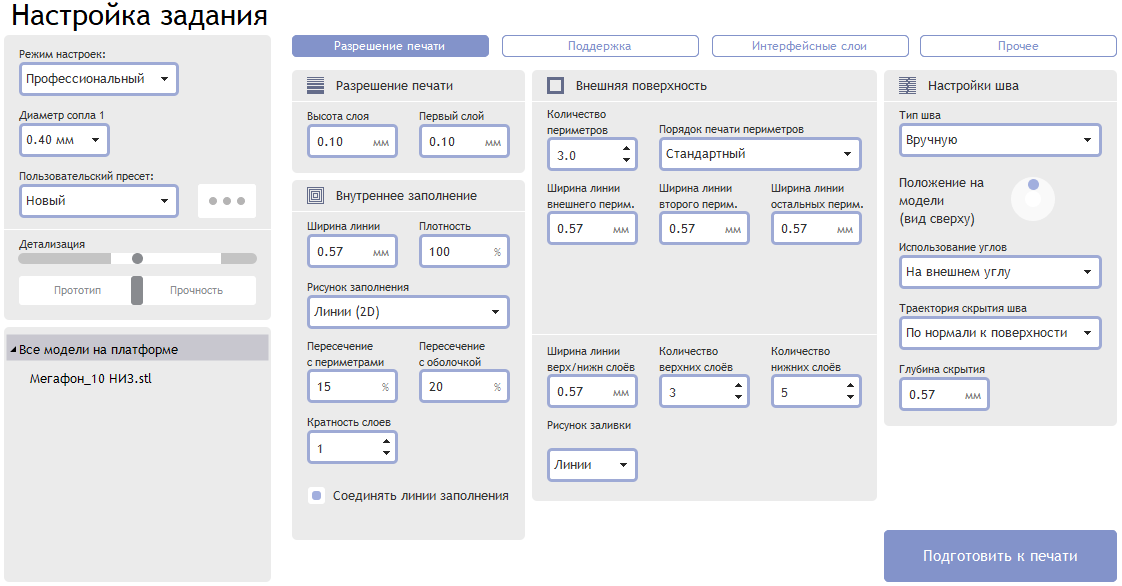Select the Прототип mode option
Viewport: 1122px width, 586px height.
77,290
